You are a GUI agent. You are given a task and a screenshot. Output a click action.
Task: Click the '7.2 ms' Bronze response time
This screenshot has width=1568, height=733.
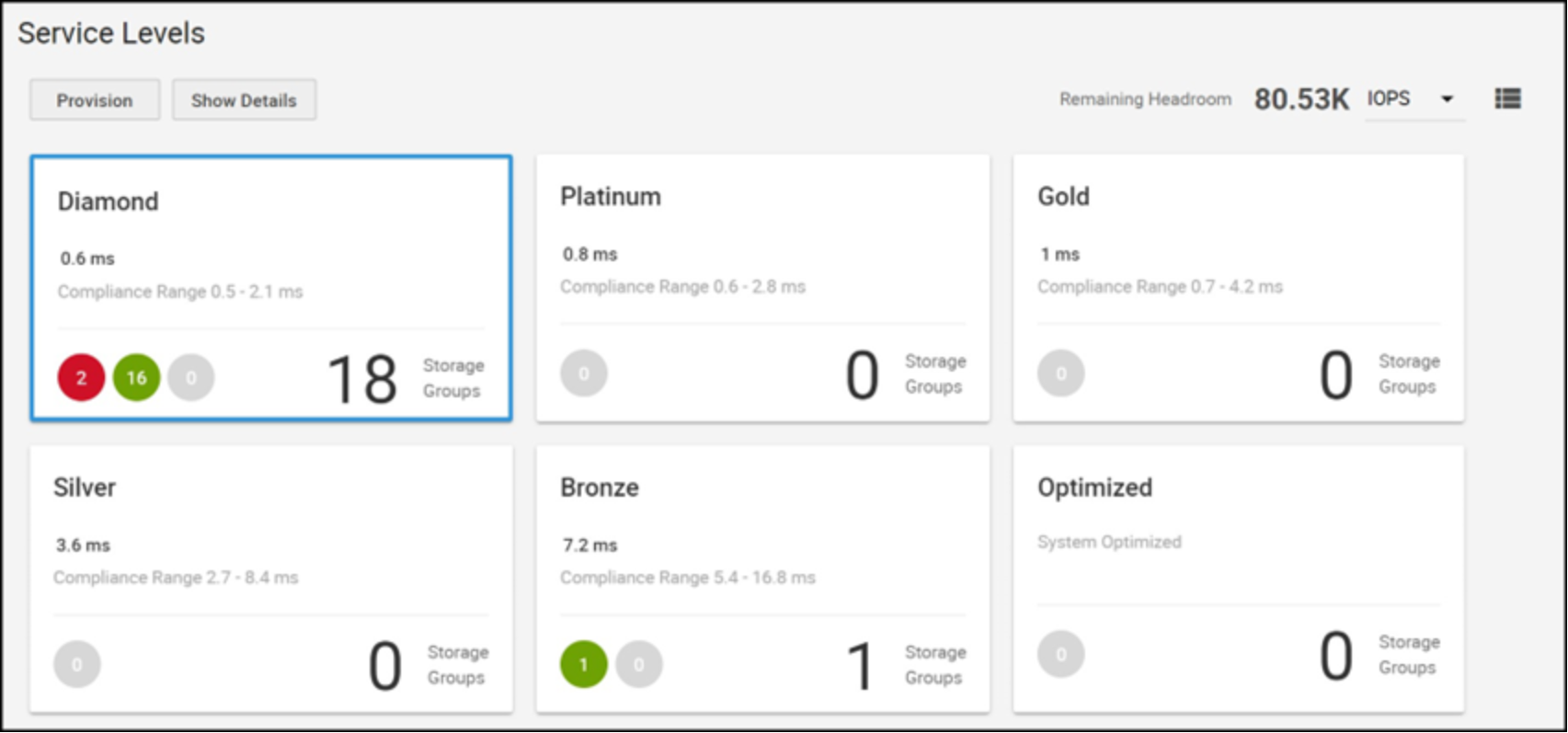590,545
